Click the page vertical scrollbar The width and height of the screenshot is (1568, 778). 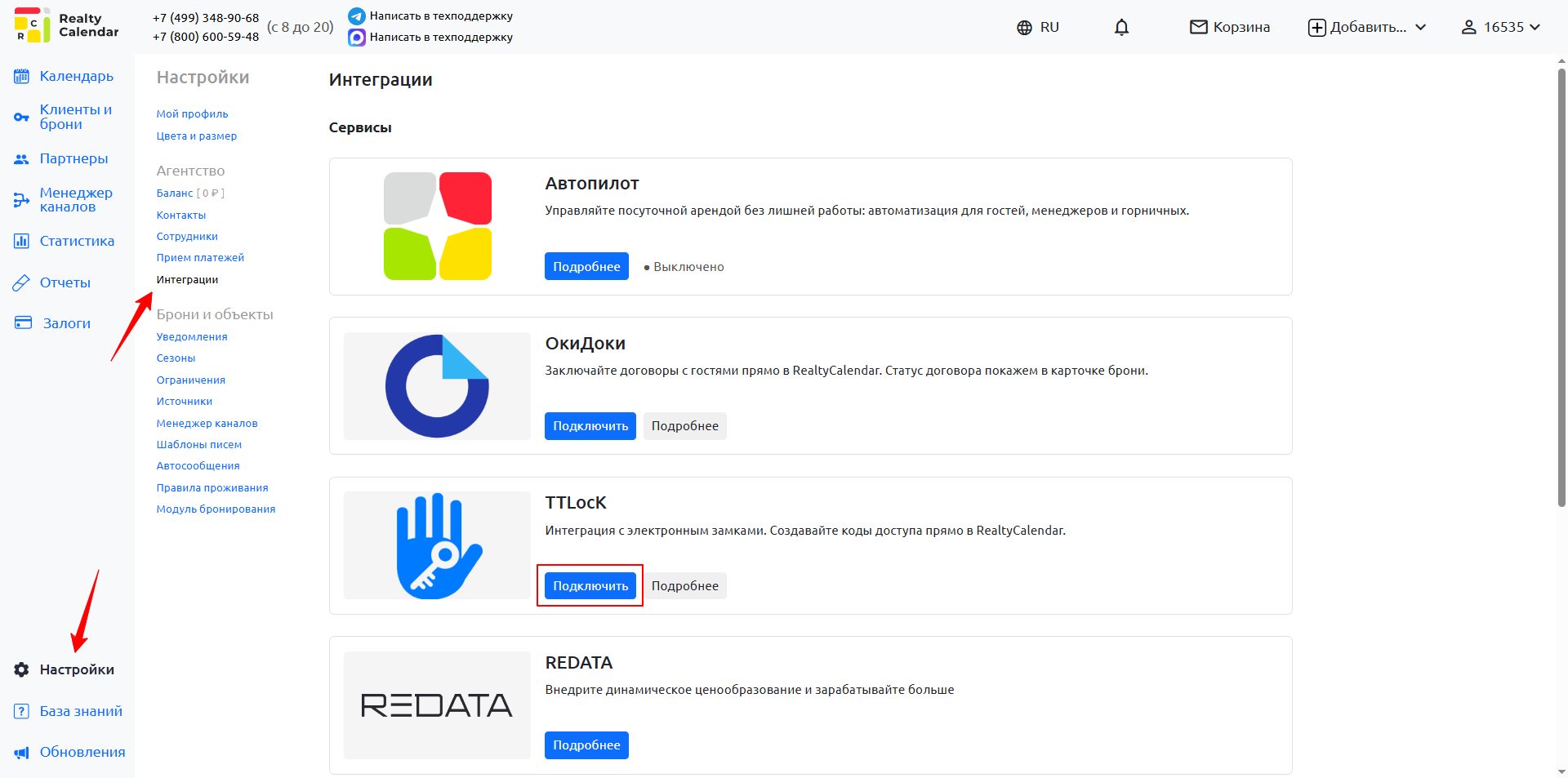pos(1561,287)
